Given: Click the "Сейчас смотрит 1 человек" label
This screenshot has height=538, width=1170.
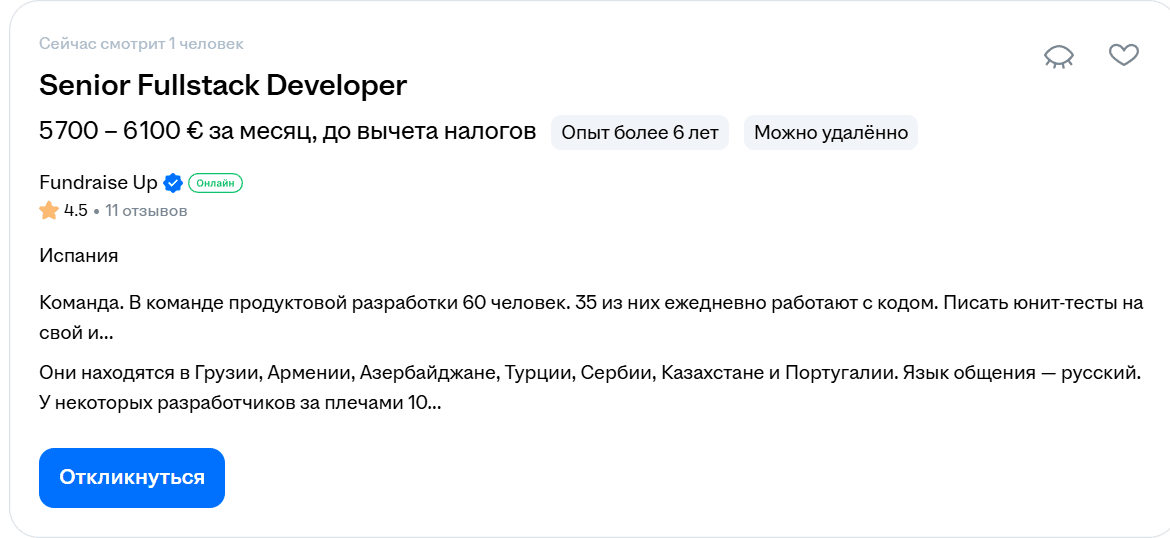Looking at the screenshot, I should tap(141, 44).
